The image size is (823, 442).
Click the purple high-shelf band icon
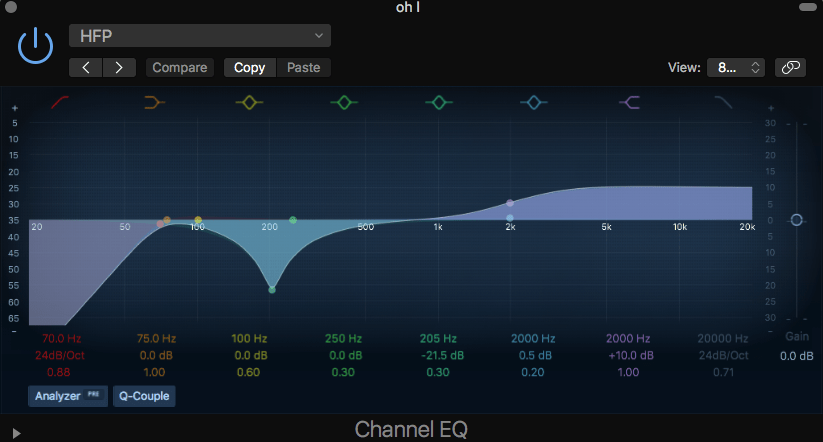click(629, 102)
